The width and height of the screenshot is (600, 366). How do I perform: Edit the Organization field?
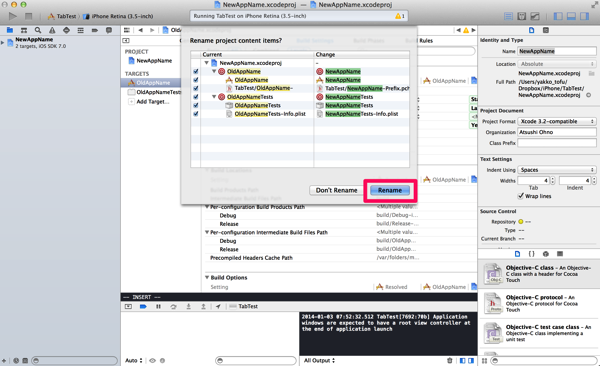557,132
